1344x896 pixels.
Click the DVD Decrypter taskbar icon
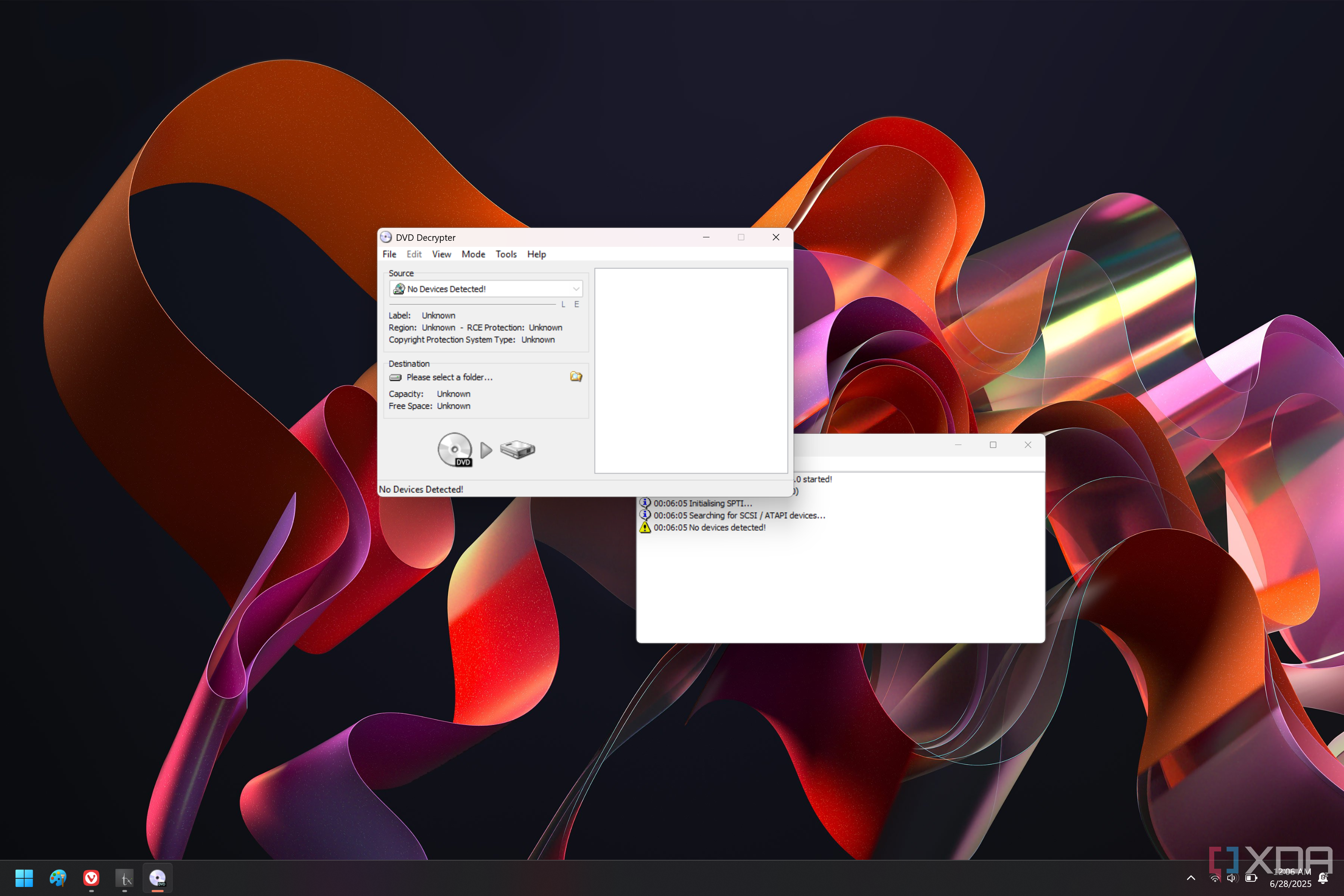click(158, 878)
